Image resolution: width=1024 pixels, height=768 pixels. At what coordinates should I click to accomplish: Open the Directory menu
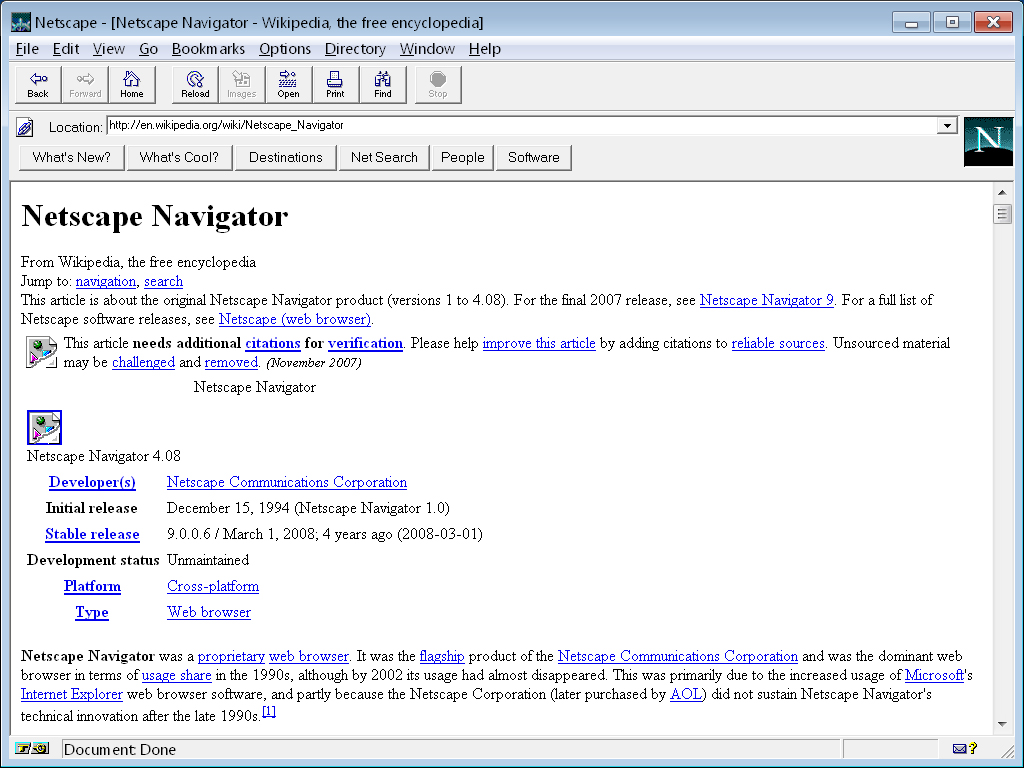tap(355, 49)
